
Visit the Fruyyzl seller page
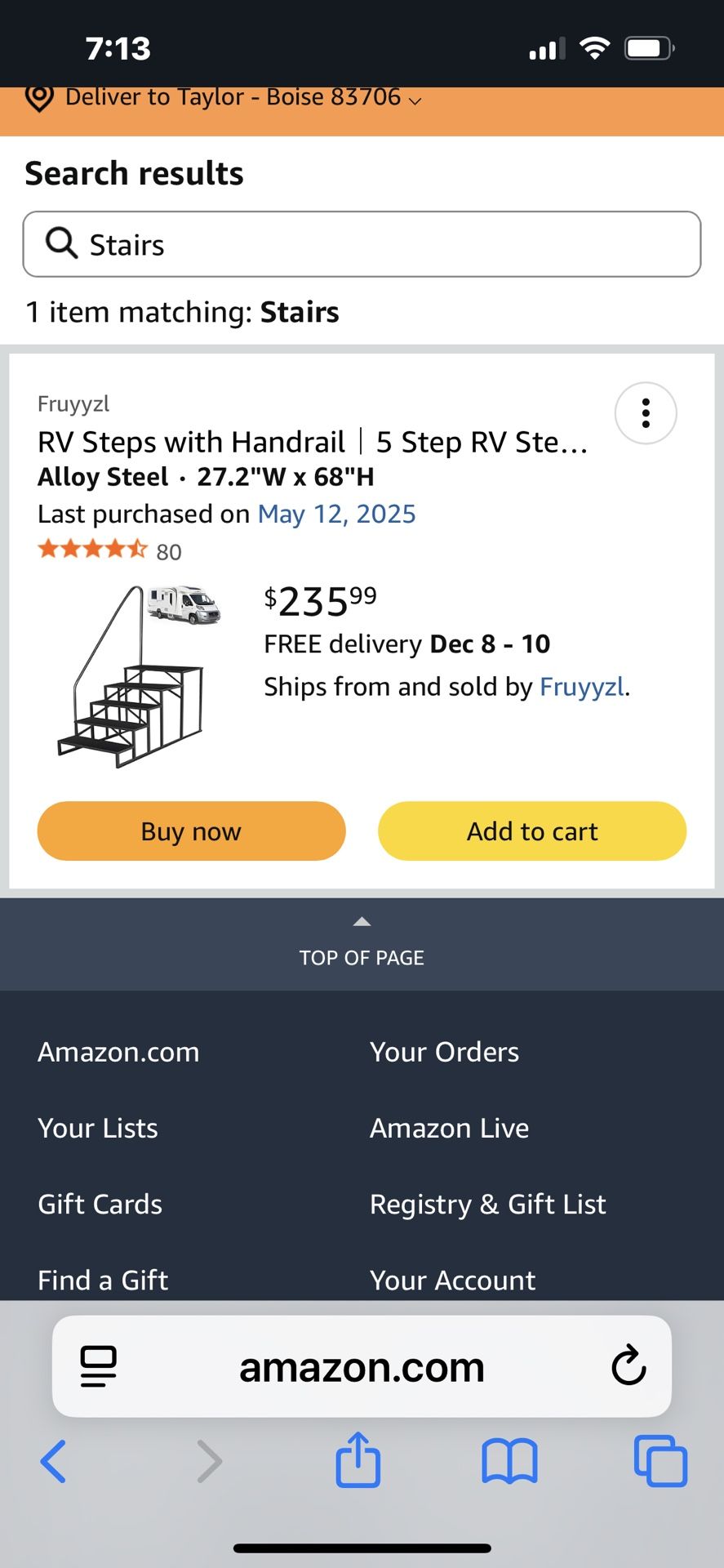click(x=582, y=687)
